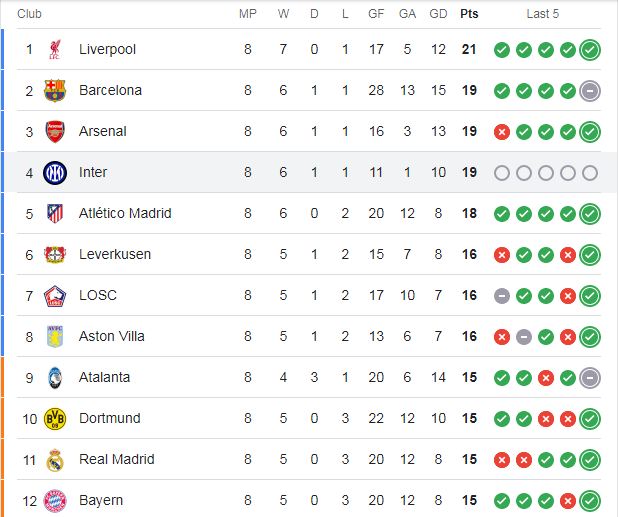This screenshot has height=517, width=618.
Task: Click Liverpool's most recent win indicator
Action: coord(590,50)
